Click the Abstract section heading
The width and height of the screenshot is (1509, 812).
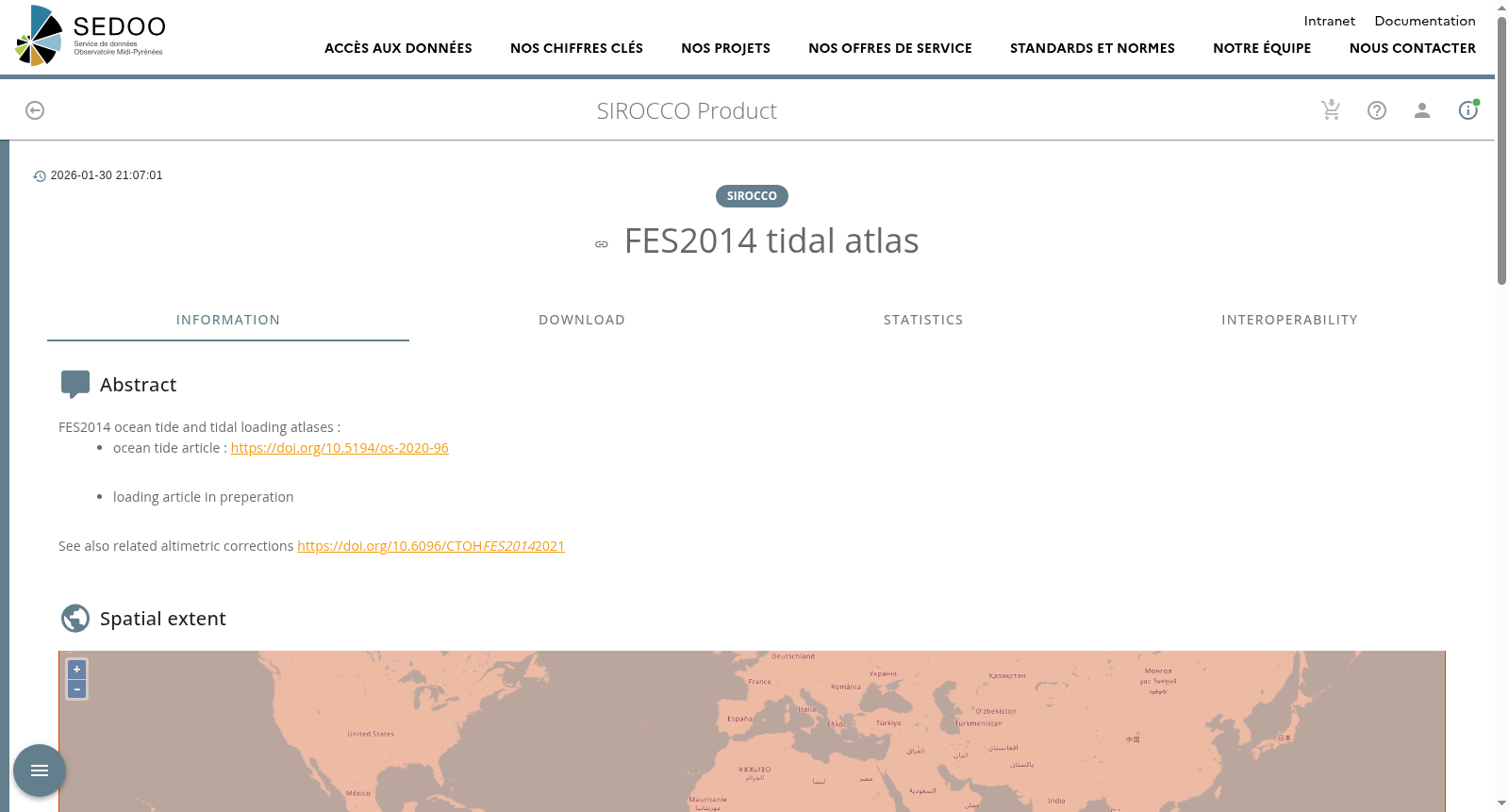pos(138,385)
